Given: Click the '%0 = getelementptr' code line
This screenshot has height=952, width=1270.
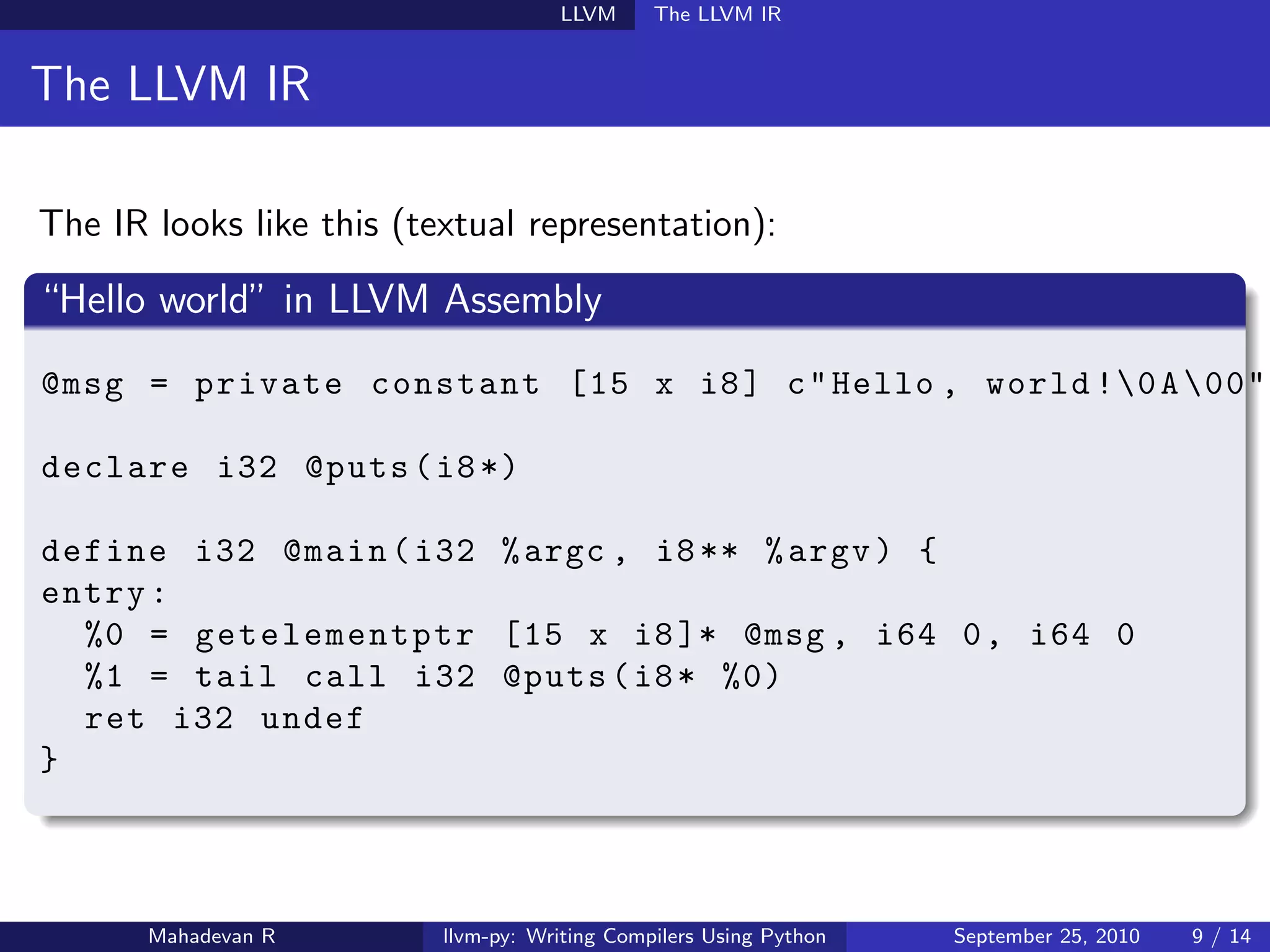Looking at the screenshot, I should (x=610, y=635).
